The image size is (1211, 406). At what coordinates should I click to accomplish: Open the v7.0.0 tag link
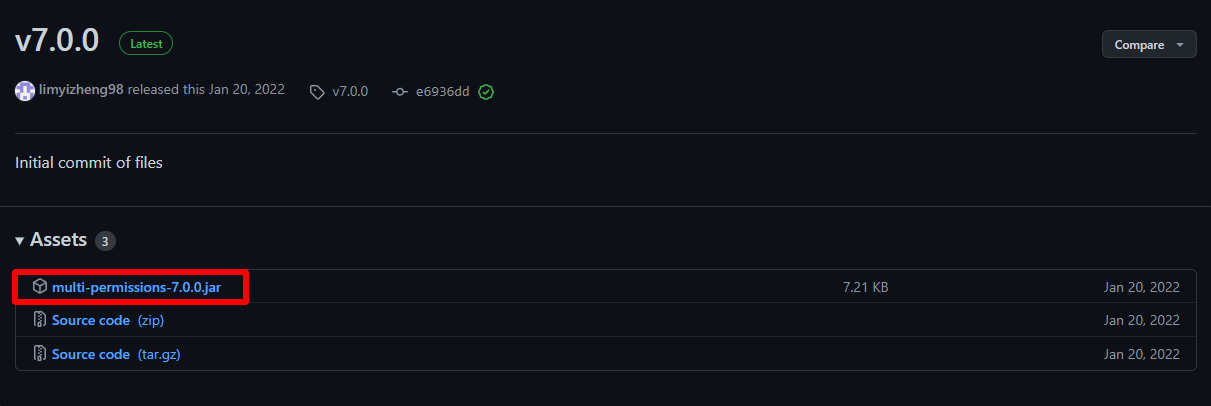[350, 91]
